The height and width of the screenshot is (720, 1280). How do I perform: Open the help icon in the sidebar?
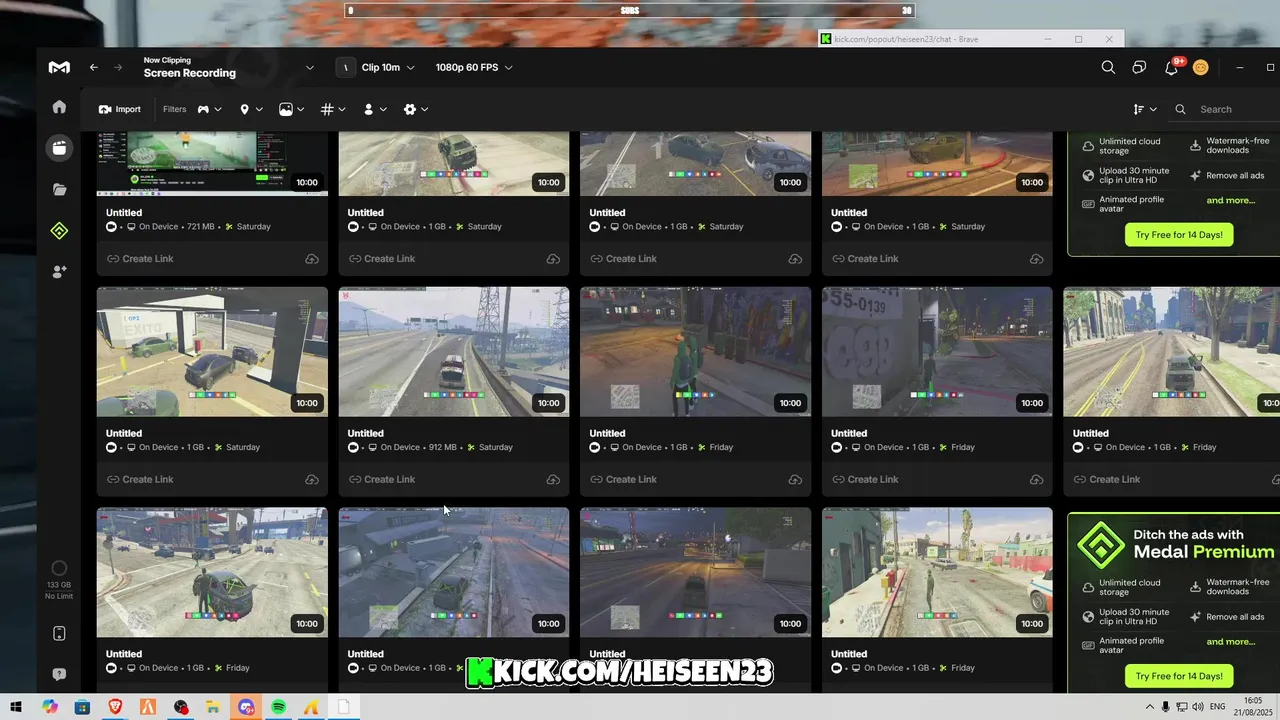coord(59,674)
